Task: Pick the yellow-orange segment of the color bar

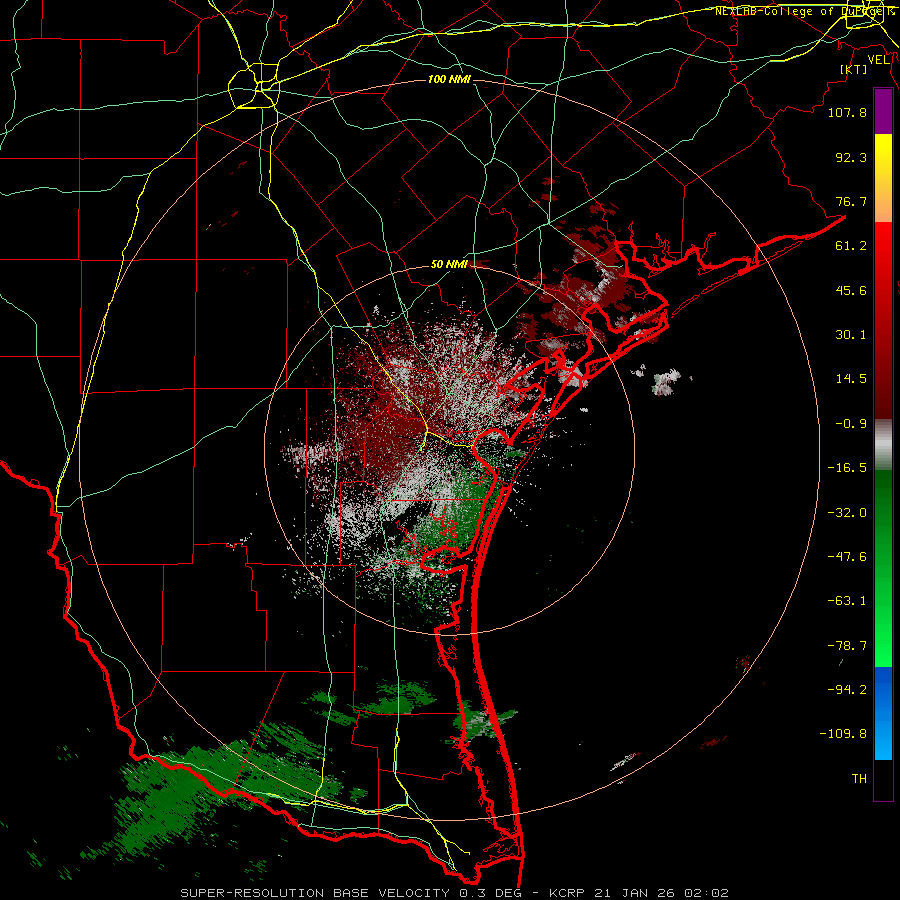Action: (883, 178)
